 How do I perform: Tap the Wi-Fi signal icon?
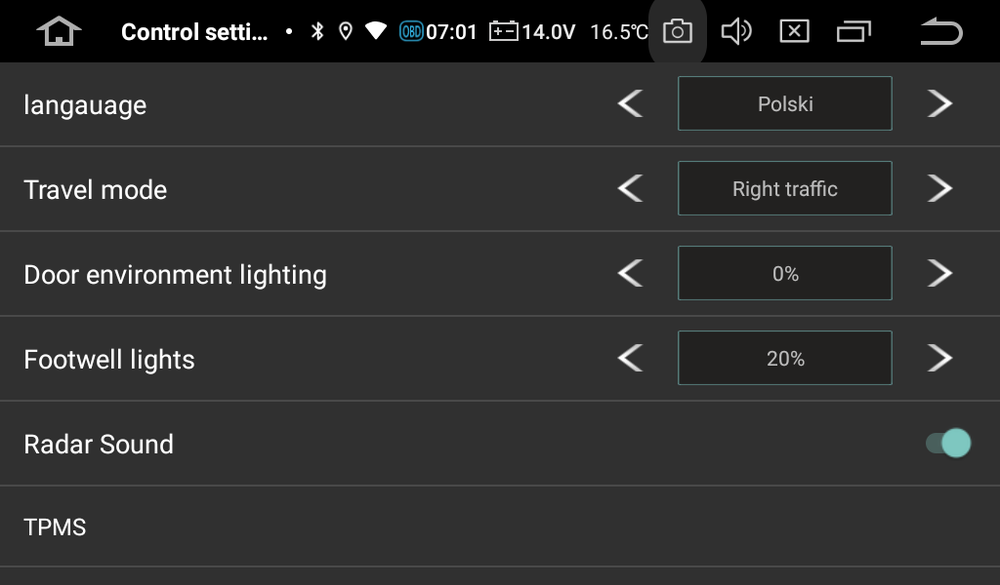pos(376,31)
